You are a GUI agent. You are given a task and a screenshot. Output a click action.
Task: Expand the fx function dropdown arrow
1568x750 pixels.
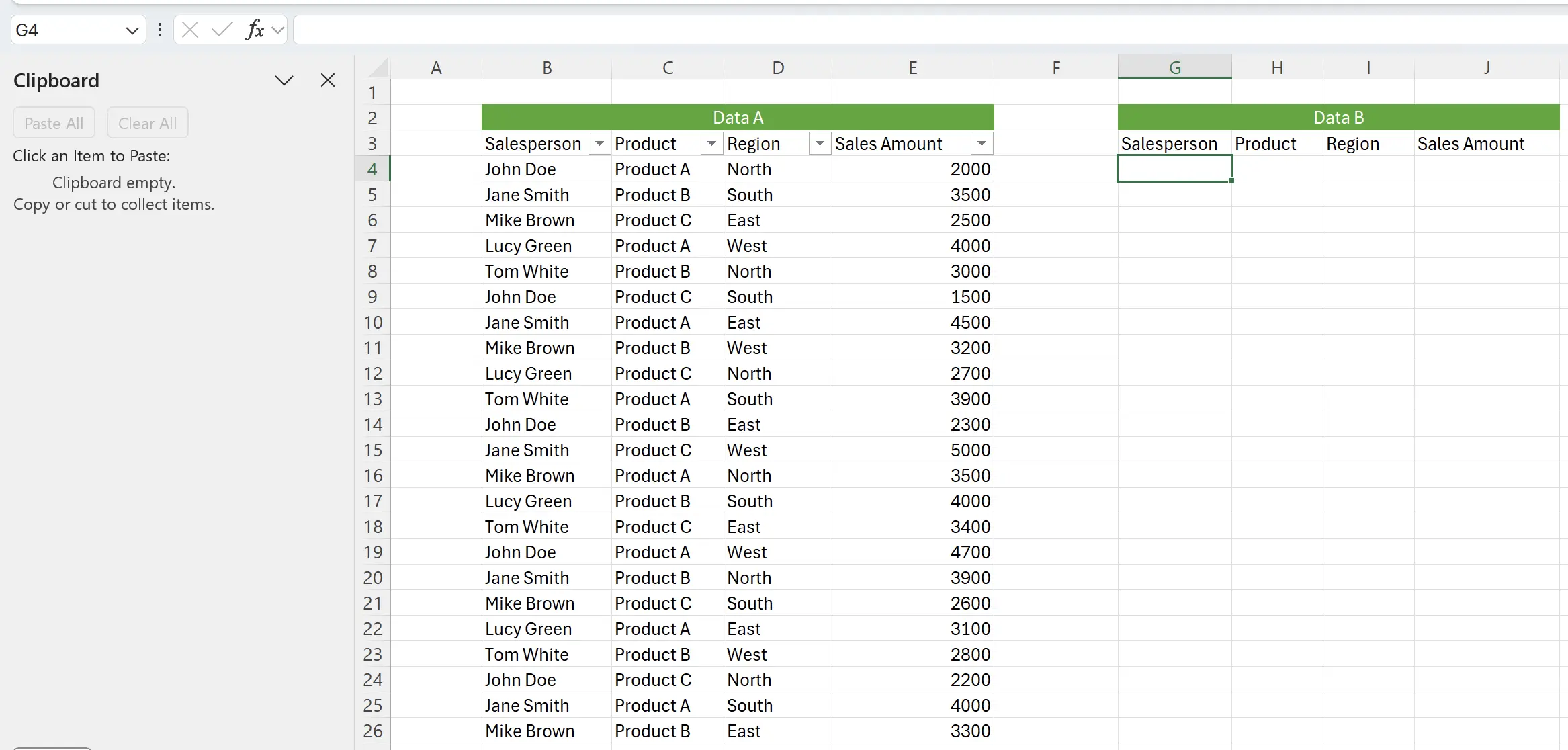278,30
